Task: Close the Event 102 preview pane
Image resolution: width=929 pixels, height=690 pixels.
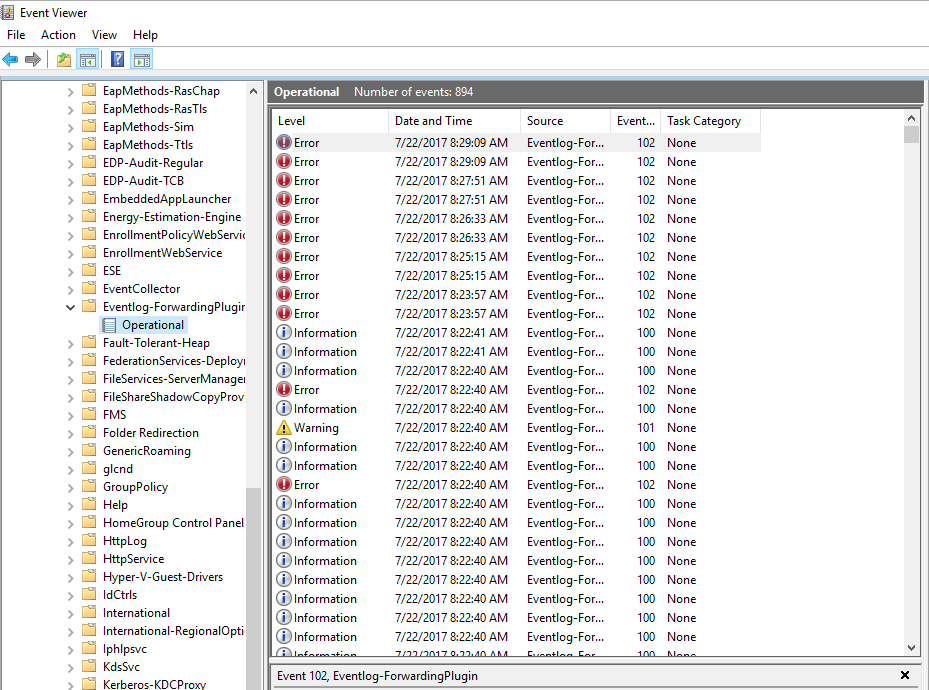Action: click(905, 674)
